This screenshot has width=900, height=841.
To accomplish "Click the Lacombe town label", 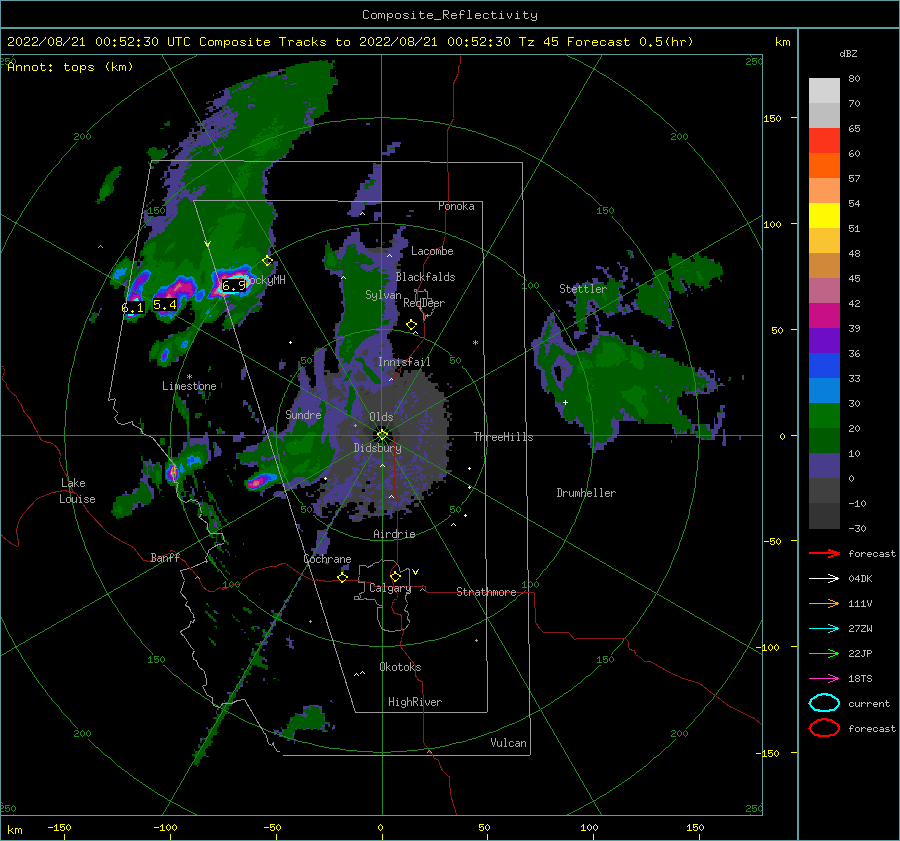I will tap(432, 251).
